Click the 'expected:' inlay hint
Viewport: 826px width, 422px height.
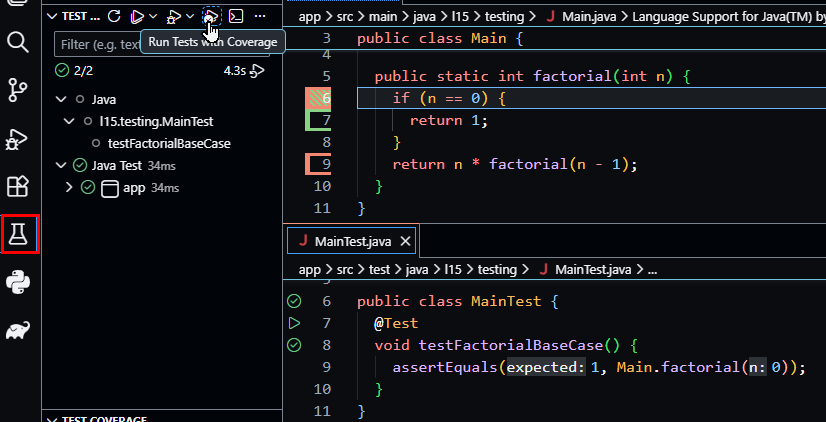click(x=546, y=367)
